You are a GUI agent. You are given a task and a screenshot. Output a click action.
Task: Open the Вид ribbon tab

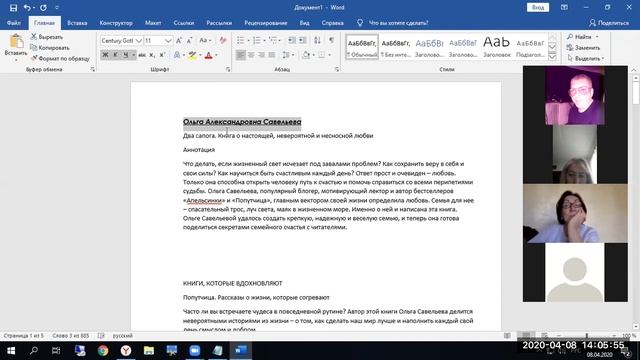(304, 23)
